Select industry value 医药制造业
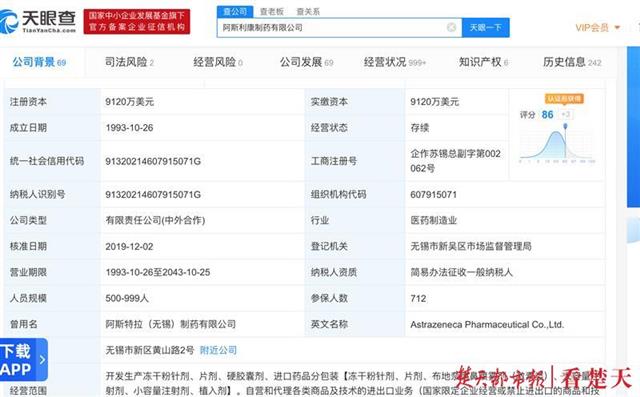This screenshot has width=640, height=397. pos(433,220)
